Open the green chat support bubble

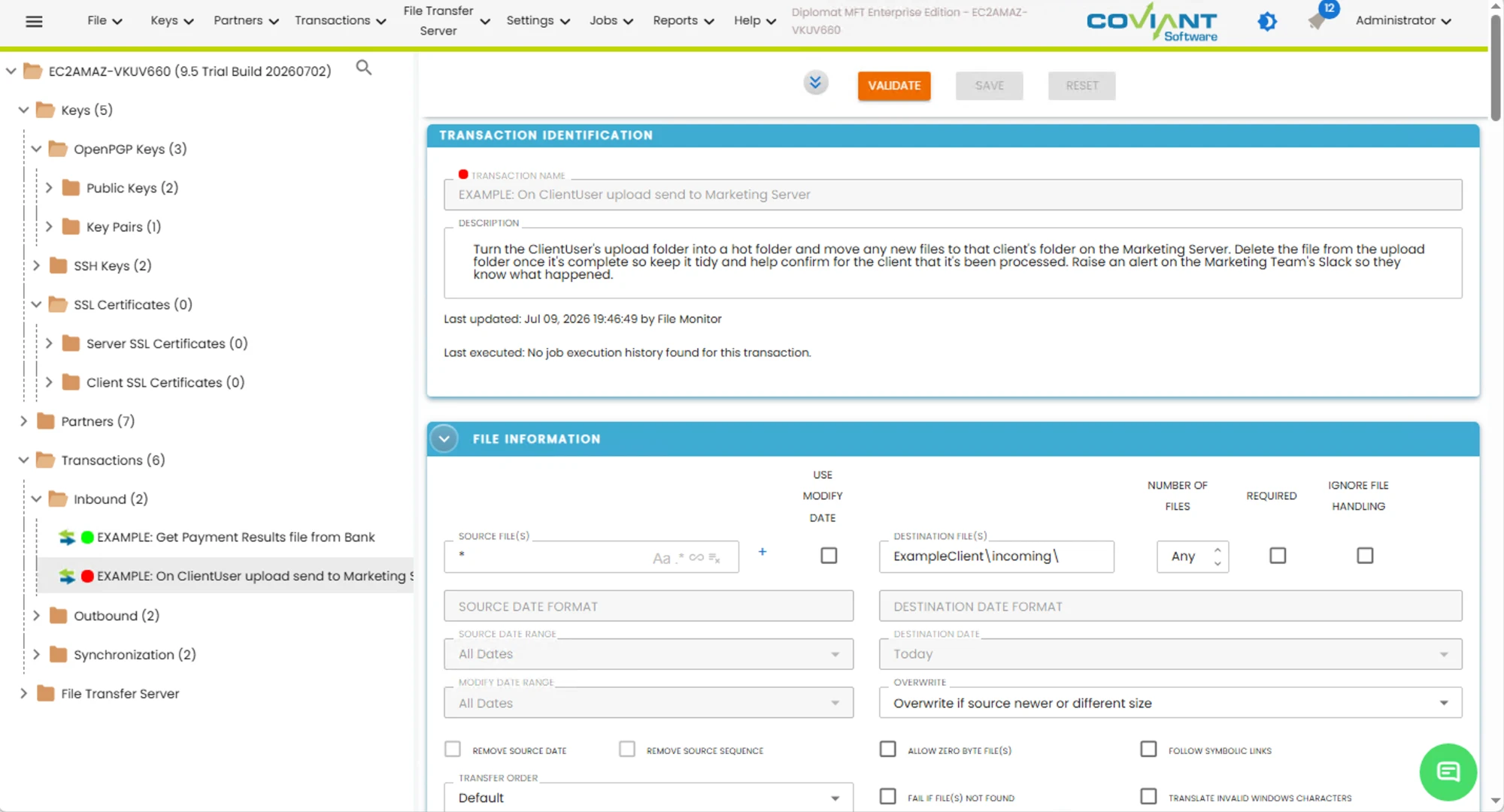click(1448, 771)
